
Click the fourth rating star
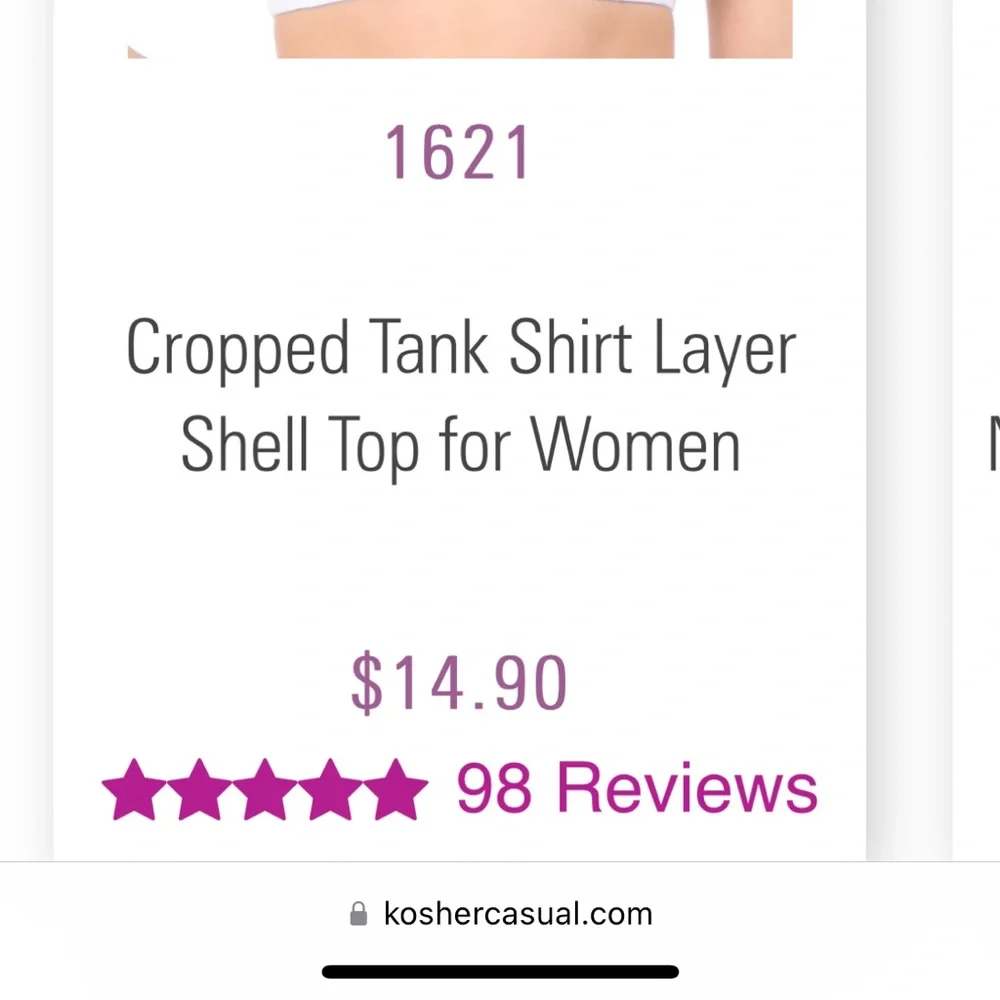point(332,790)
